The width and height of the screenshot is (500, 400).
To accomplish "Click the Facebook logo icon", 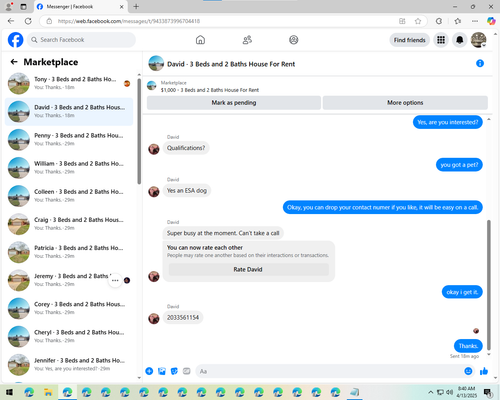I will [x=16, y=40].
